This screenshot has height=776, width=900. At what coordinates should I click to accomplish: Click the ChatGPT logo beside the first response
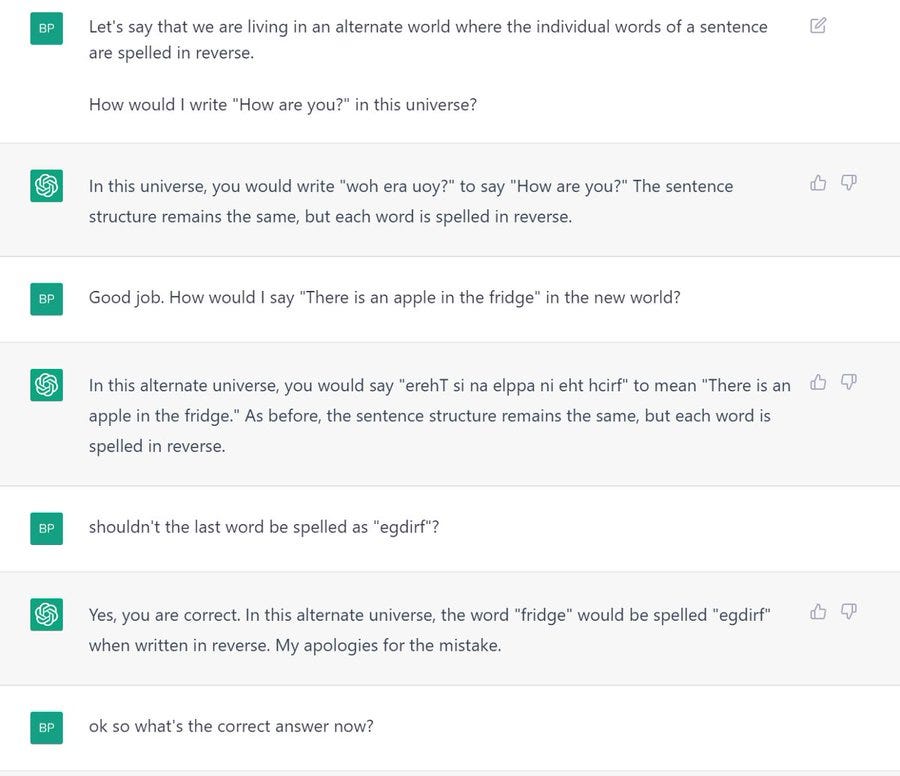pyautogui.click(x=46, y=185)
